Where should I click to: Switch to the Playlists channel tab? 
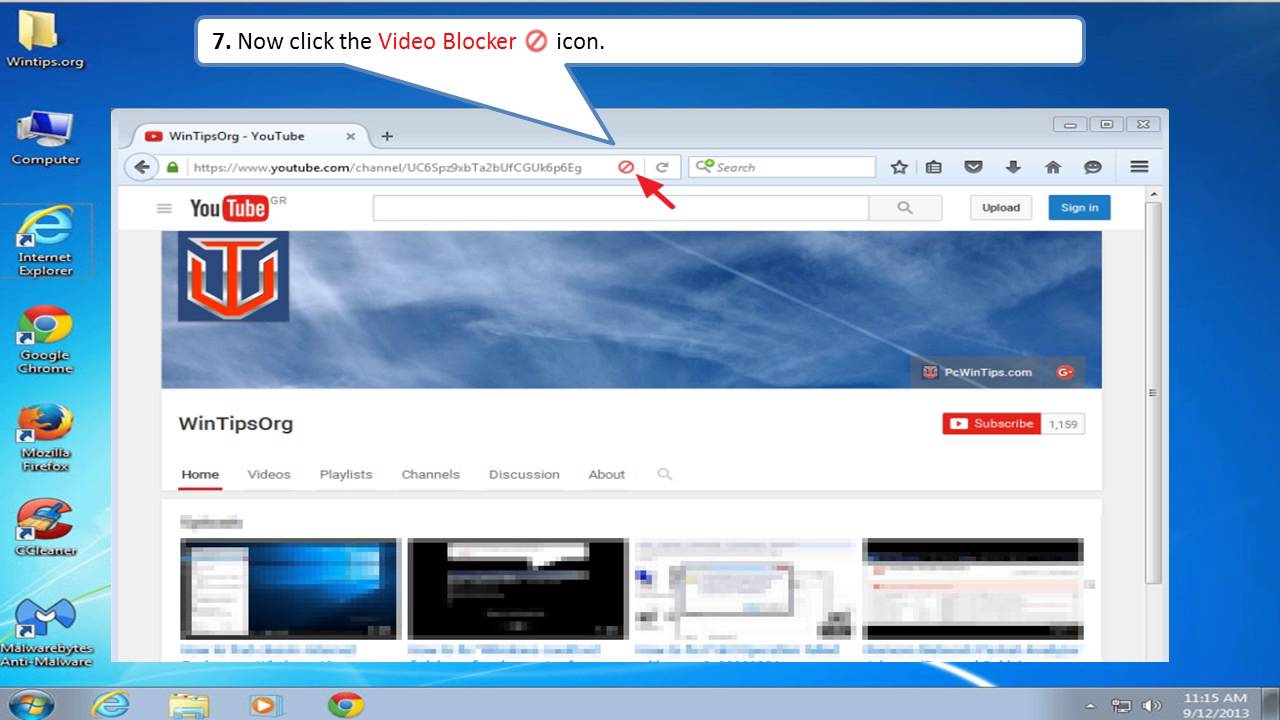pyautogui.click(x=346, y=474)
